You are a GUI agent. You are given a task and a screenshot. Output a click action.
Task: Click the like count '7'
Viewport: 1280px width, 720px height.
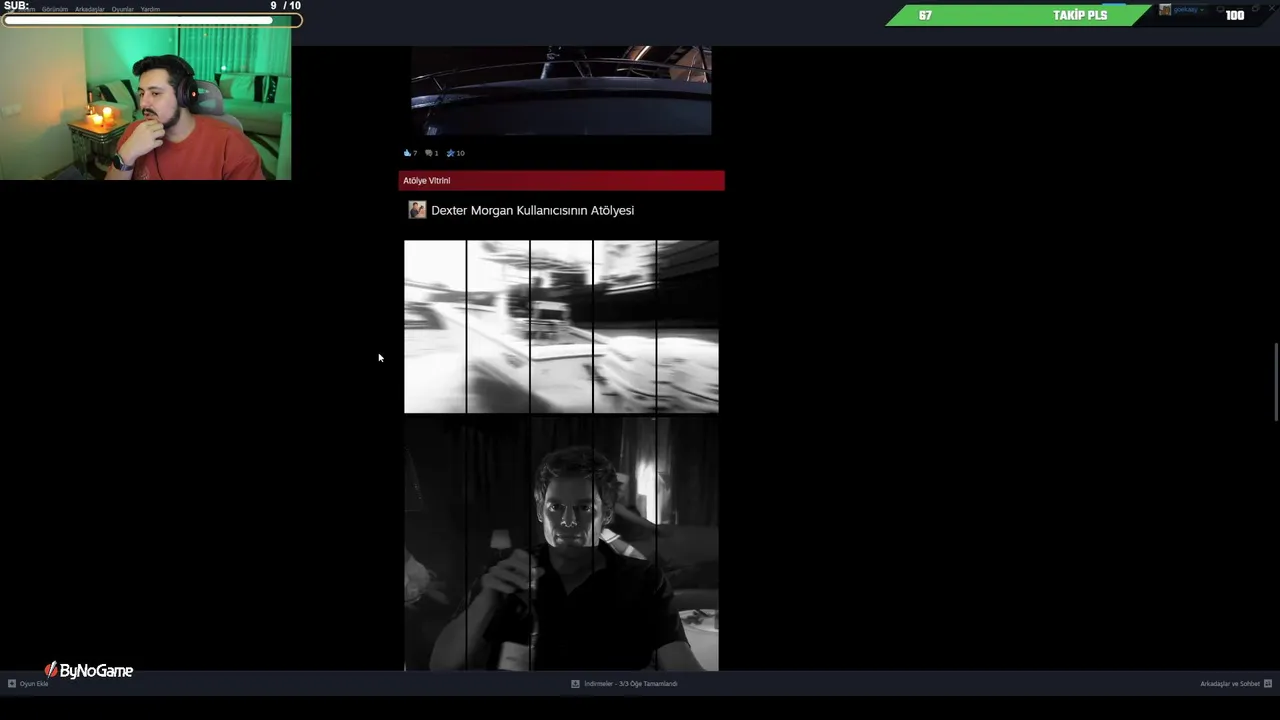(415, 153)
